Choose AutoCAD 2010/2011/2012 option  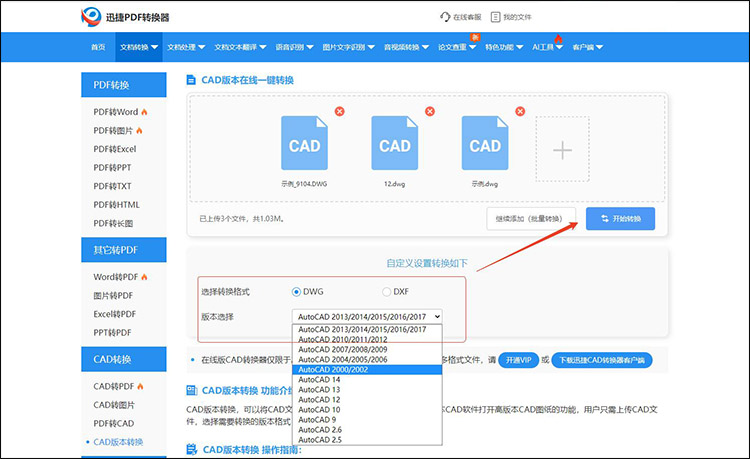367,339
